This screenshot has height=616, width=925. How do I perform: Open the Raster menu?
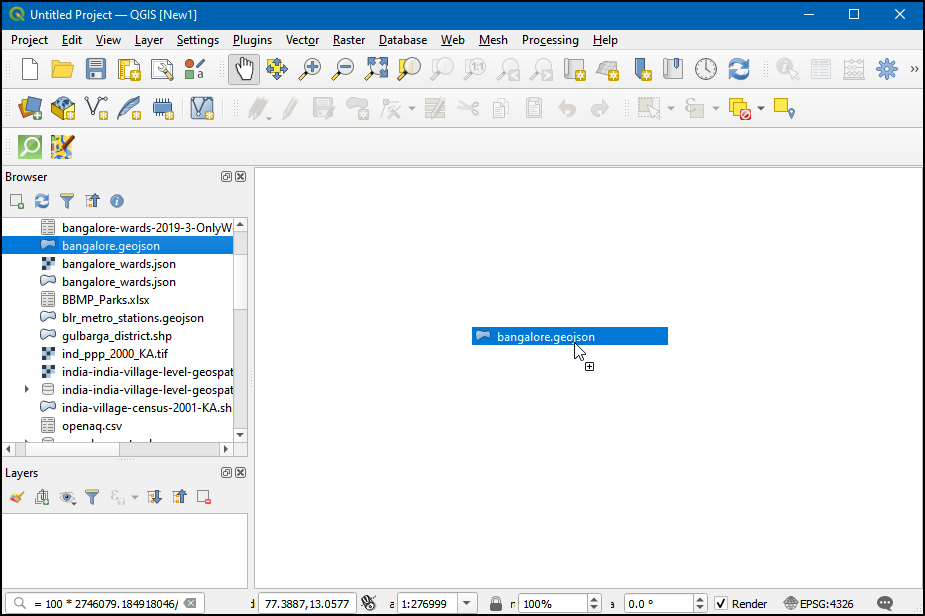pos(349,40)
